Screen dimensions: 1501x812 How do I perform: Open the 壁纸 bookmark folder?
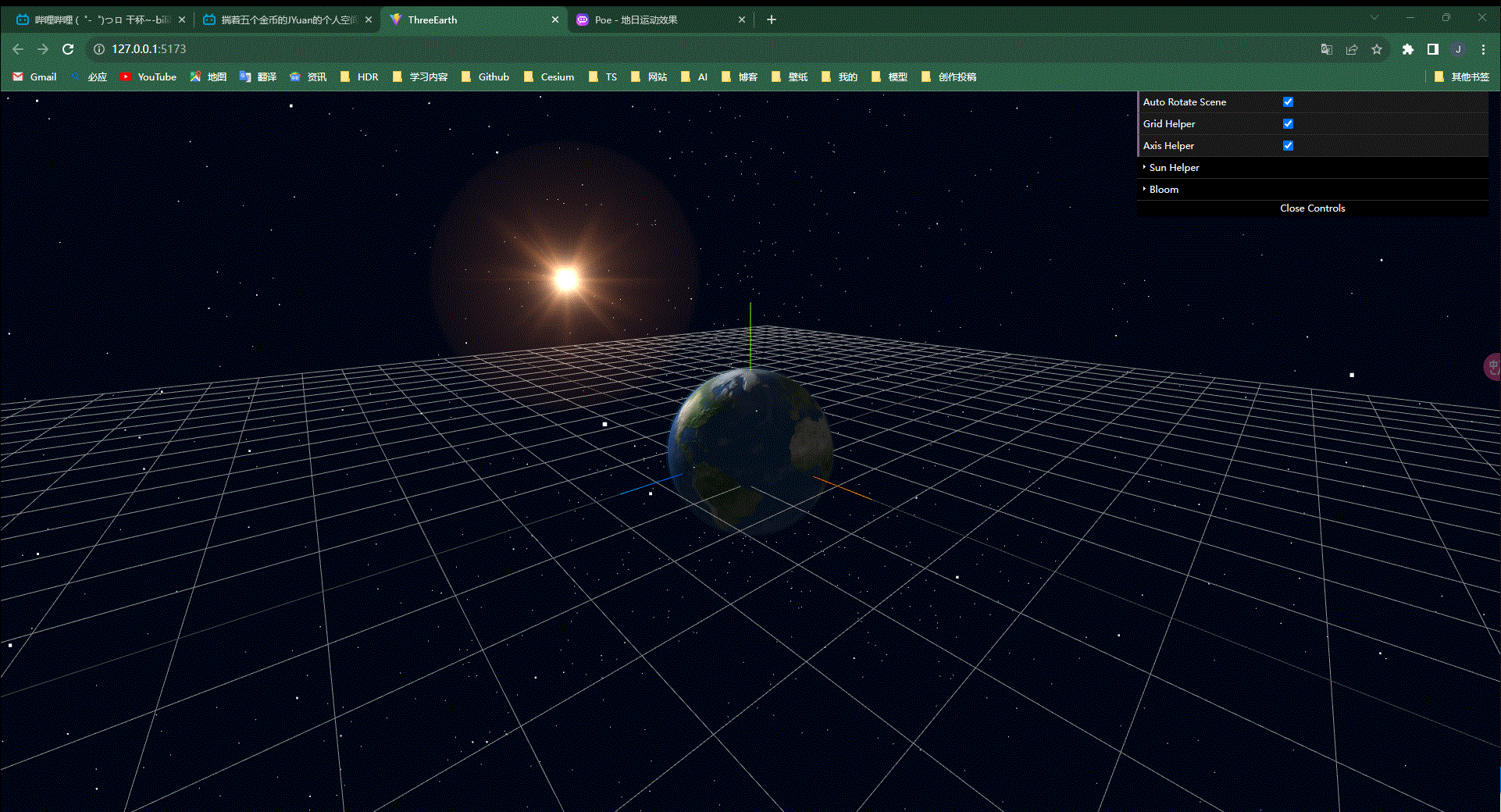[x=790, y=77]
